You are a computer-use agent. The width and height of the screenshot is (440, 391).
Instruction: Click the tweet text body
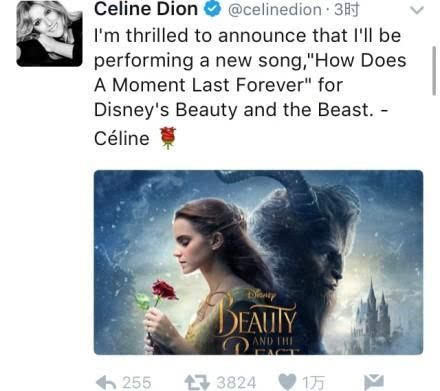(x=250, y=85)
